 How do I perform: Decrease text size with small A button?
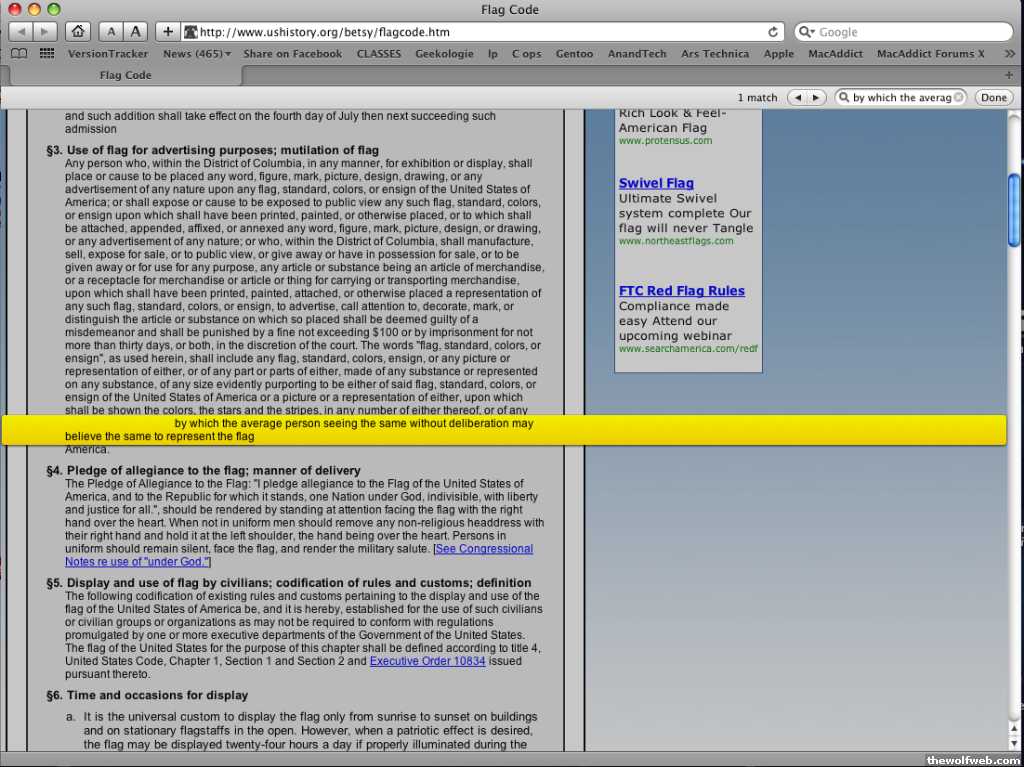110,32
